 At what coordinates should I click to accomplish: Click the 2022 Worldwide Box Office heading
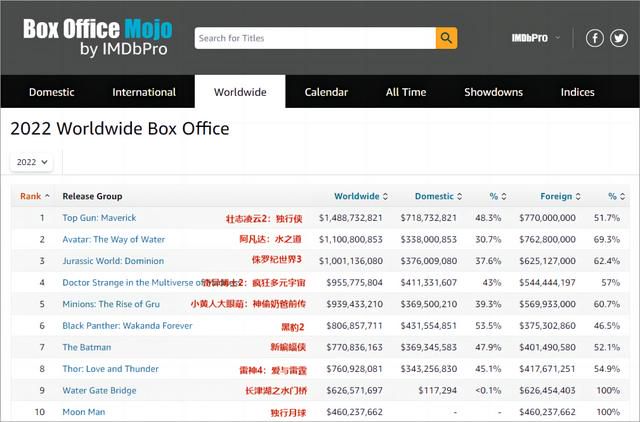tap(120, 129)
